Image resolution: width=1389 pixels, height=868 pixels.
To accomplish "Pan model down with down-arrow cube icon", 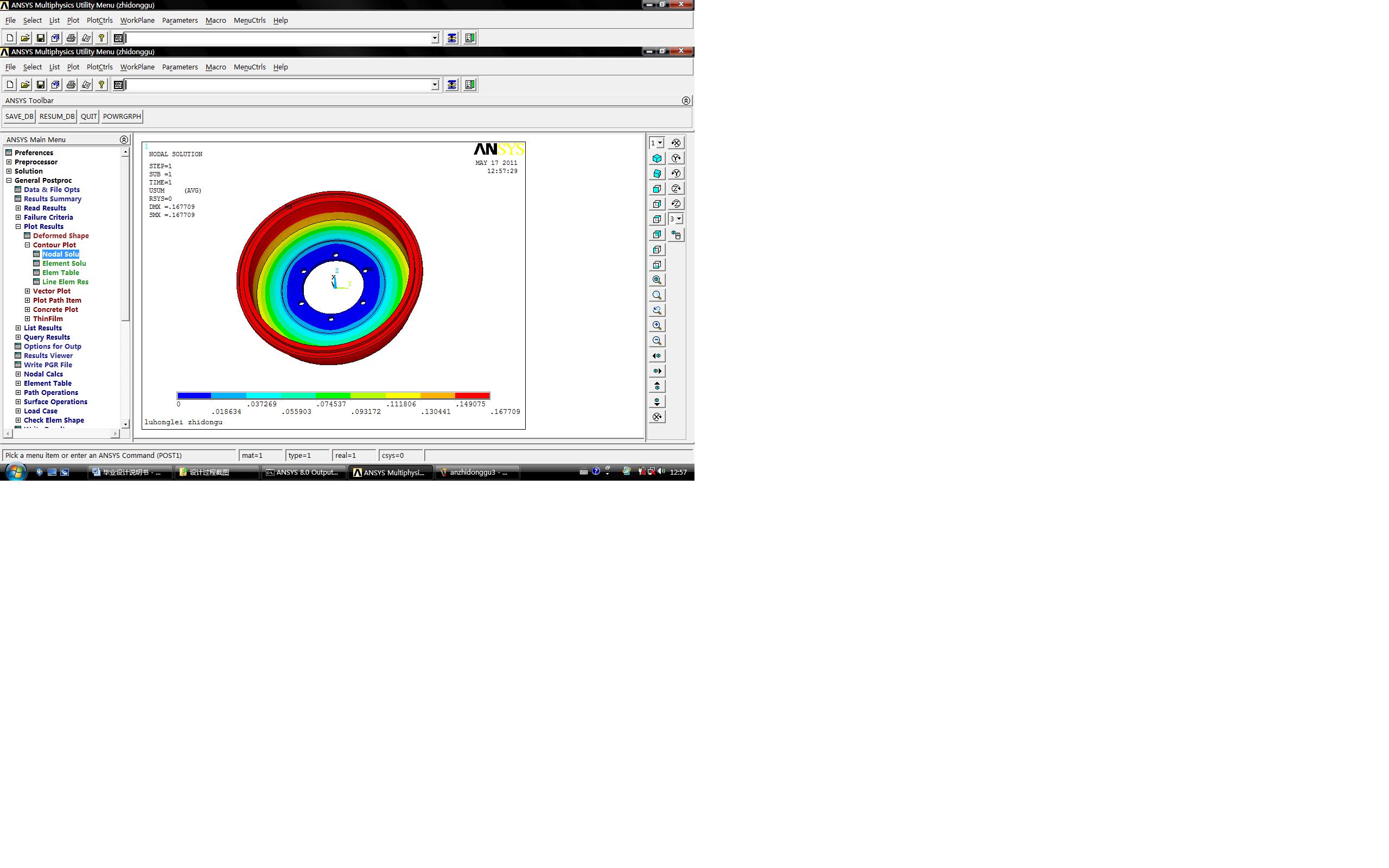I will (x=657, y=402).
